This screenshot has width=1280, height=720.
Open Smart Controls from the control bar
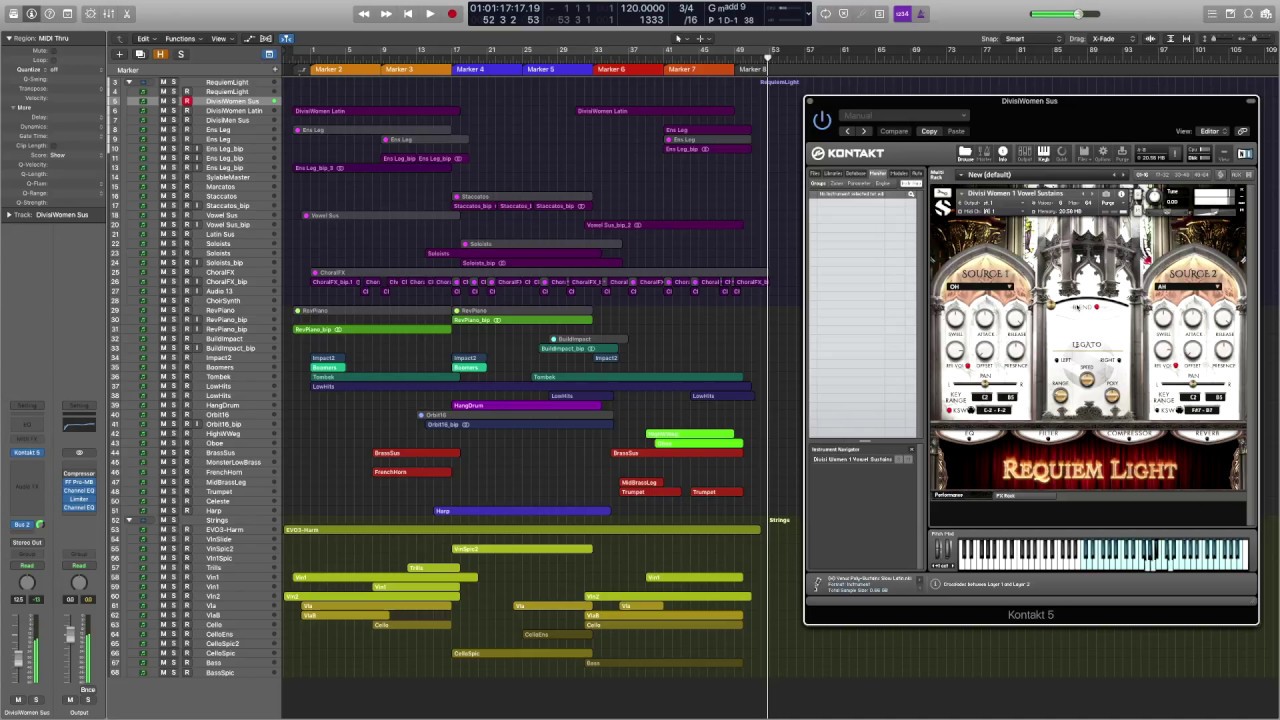pos(91,14)
